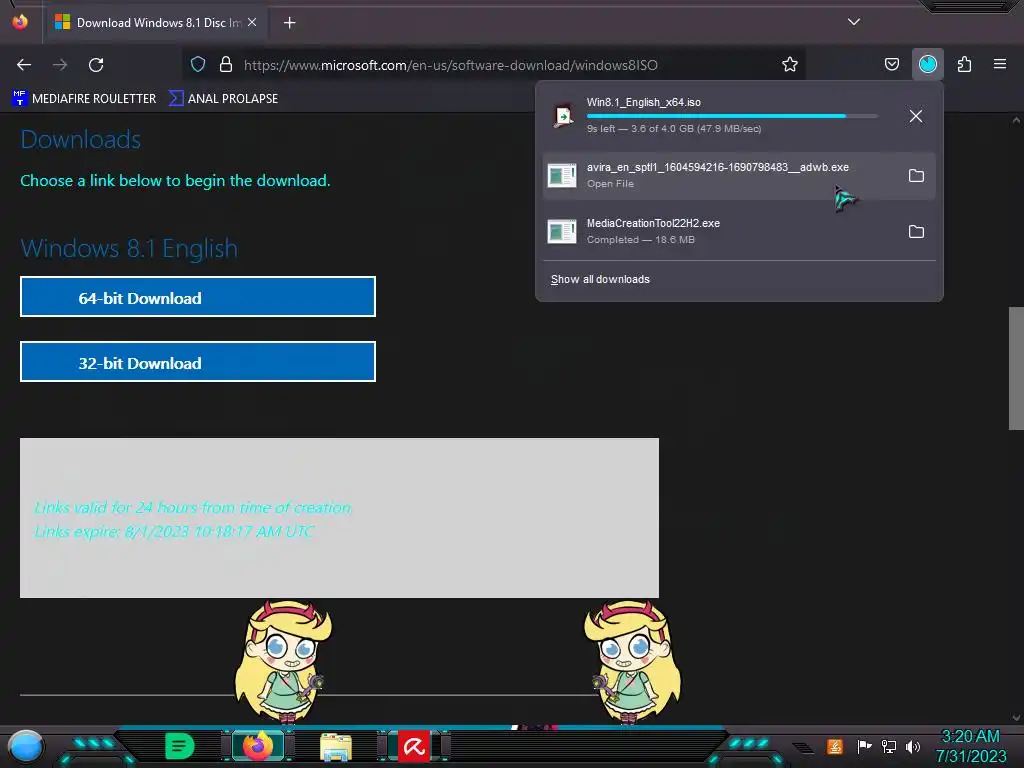
Task: Open MediaCreationTool22H2.exe from downloads
Action: click(x=718, y=231)
